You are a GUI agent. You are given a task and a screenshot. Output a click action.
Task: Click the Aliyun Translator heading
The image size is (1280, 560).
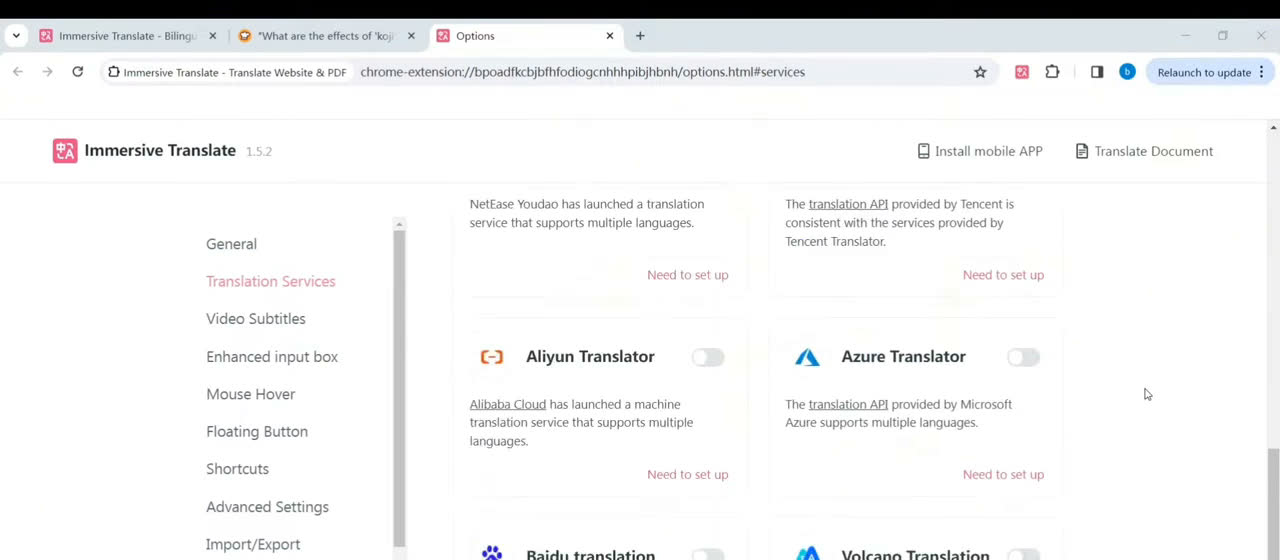[590, 357]
